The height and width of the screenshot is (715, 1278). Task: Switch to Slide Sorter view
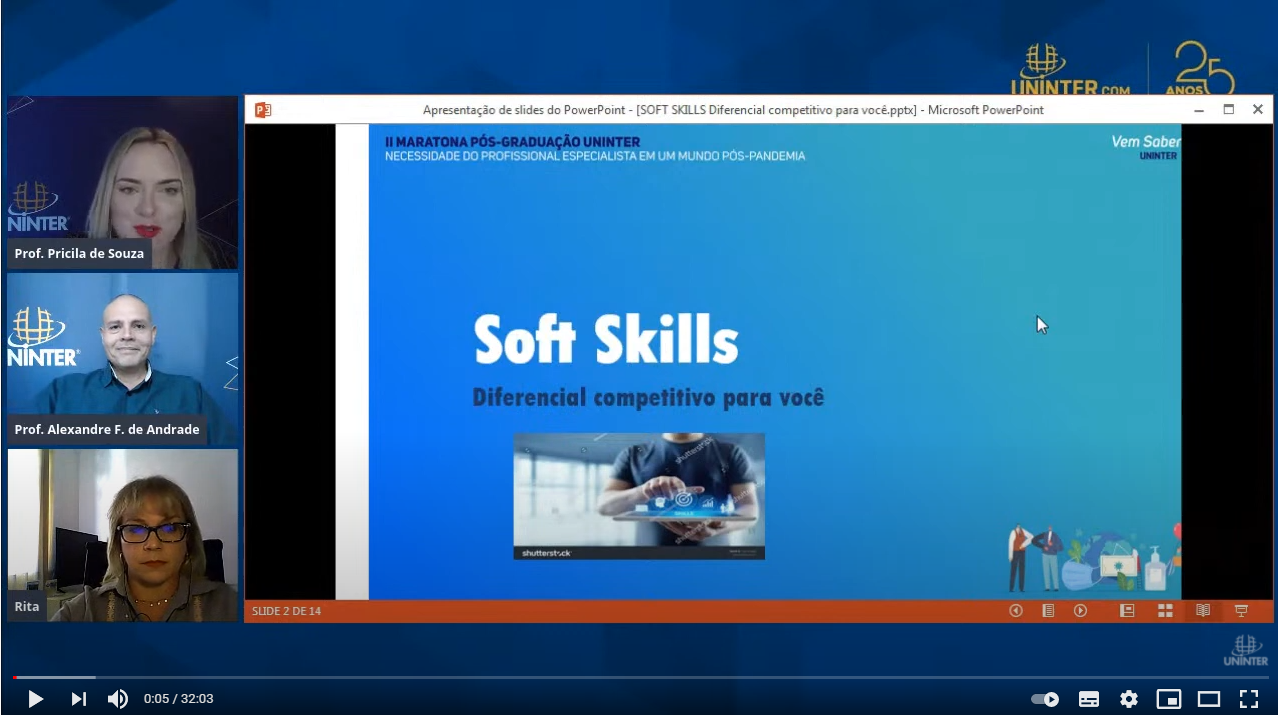click(1165, 610)
